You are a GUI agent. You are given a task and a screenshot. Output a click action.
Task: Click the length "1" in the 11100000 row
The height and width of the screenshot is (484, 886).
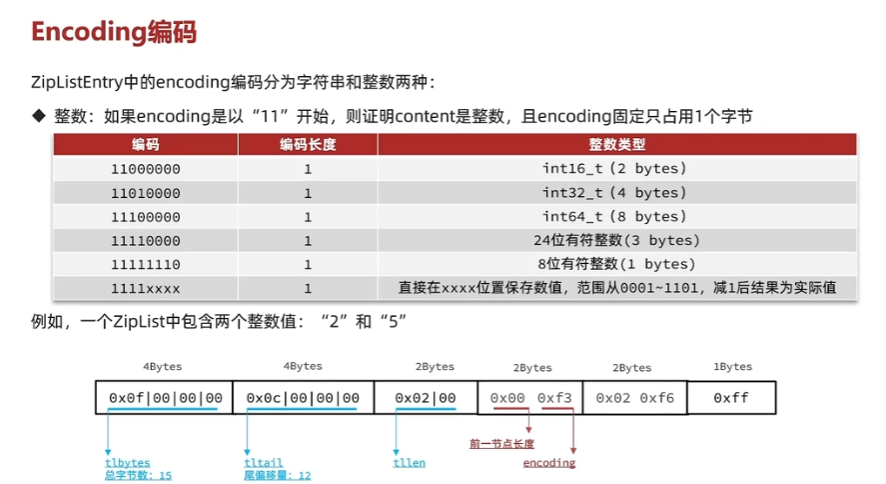pyautogui.click(x=308, y=217)
